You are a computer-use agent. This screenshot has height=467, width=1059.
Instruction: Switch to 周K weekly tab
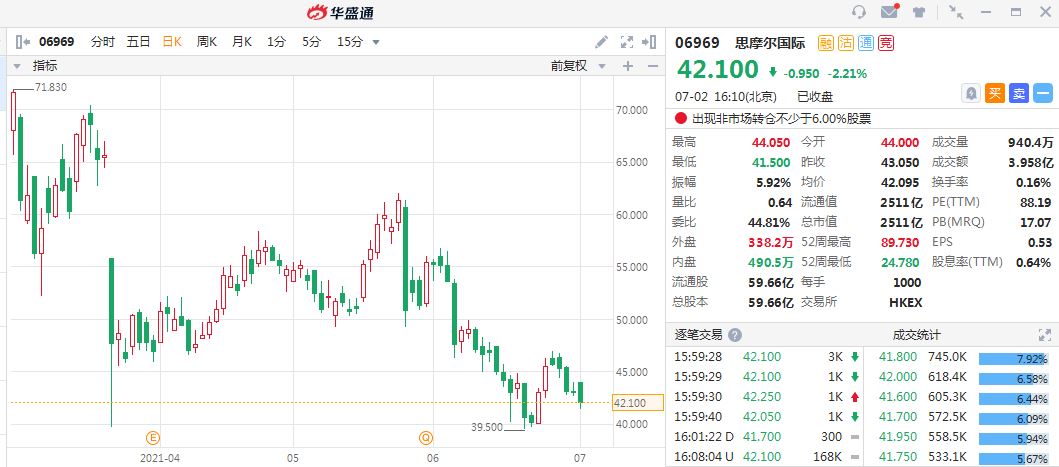click(x=207, y=42)
